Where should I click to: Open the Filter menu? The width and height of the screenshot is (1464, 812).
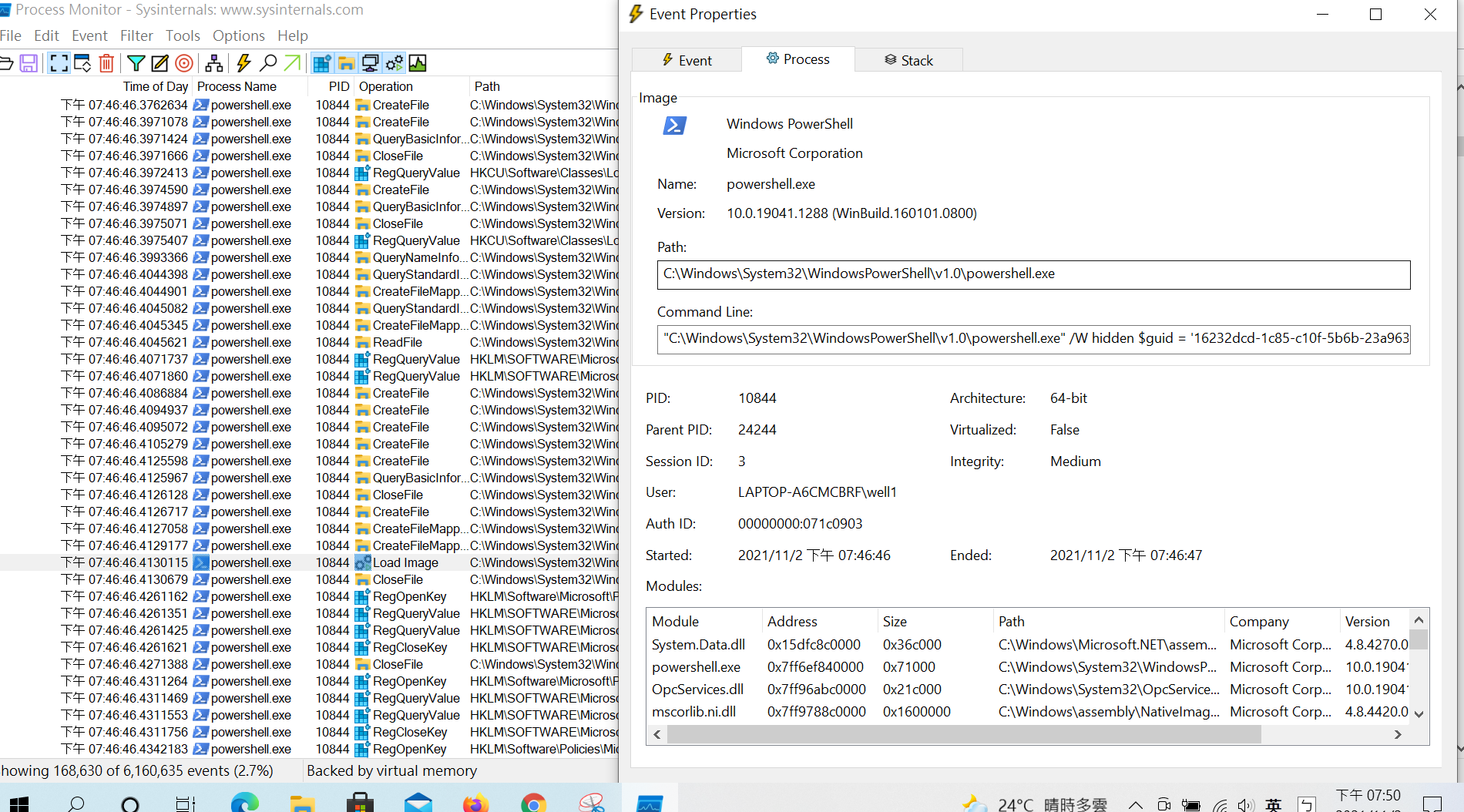(136, 35)
